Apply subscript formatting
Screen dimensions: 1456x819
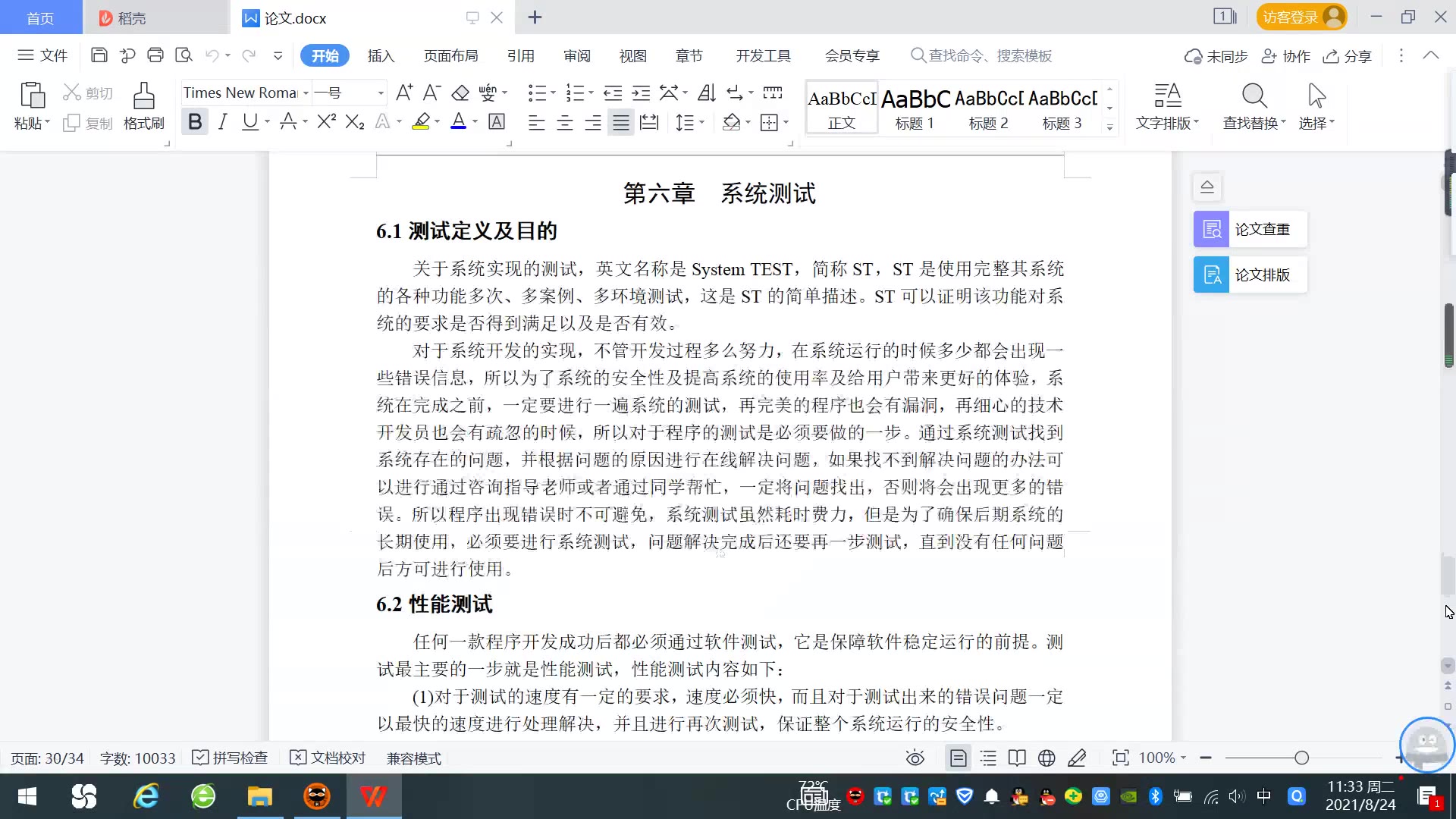[355, 121]
